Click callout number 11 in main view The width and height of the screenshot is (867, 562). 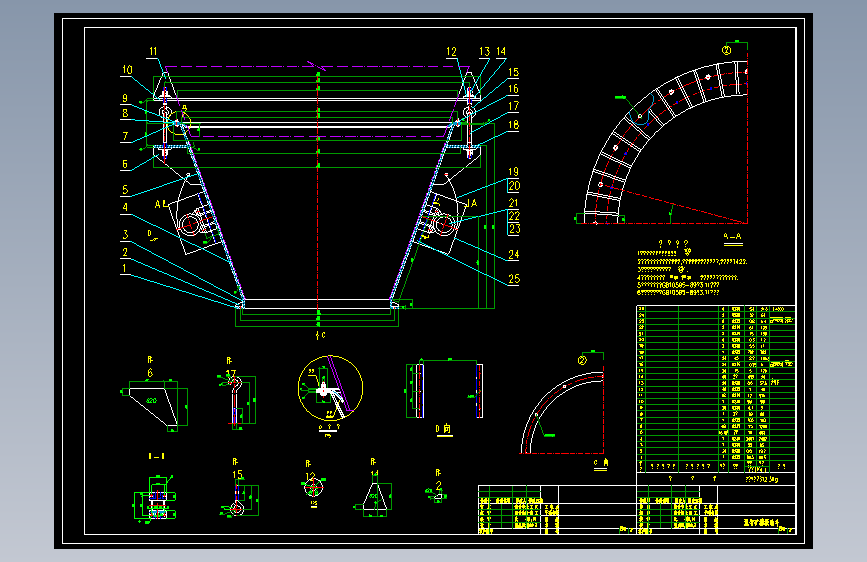pyautogui.click(x=153, y=51)
